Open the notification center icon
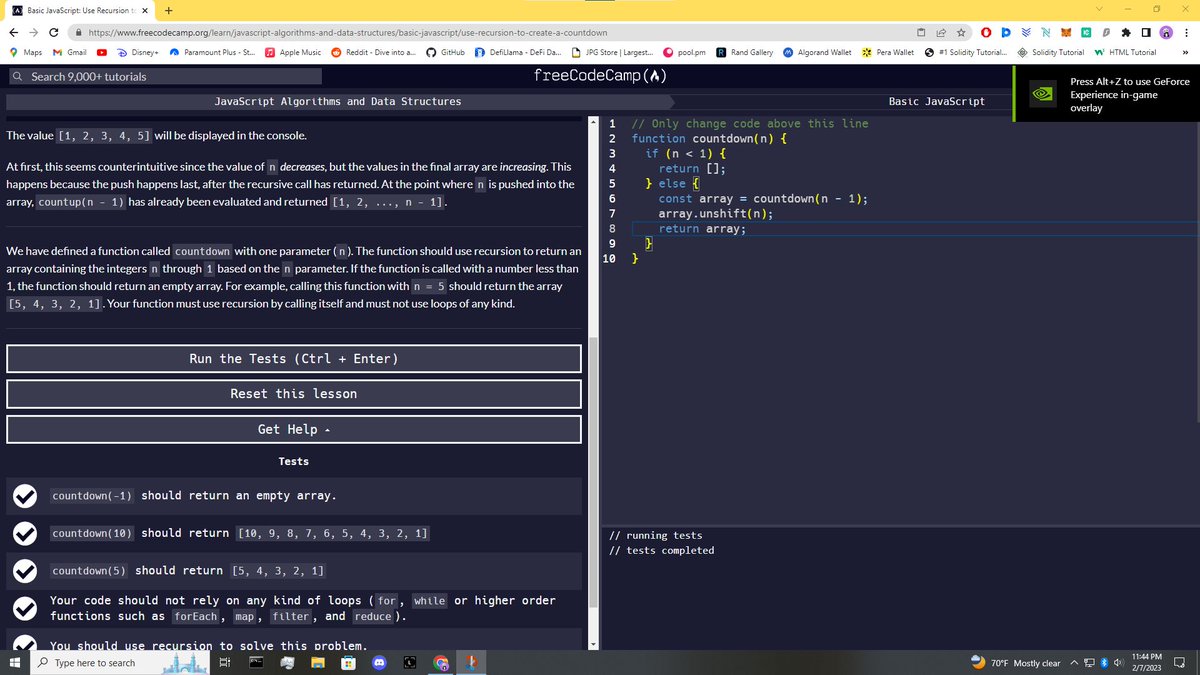The height and width of the screenshot is (675, 1200). click(x=1180, y=663)
